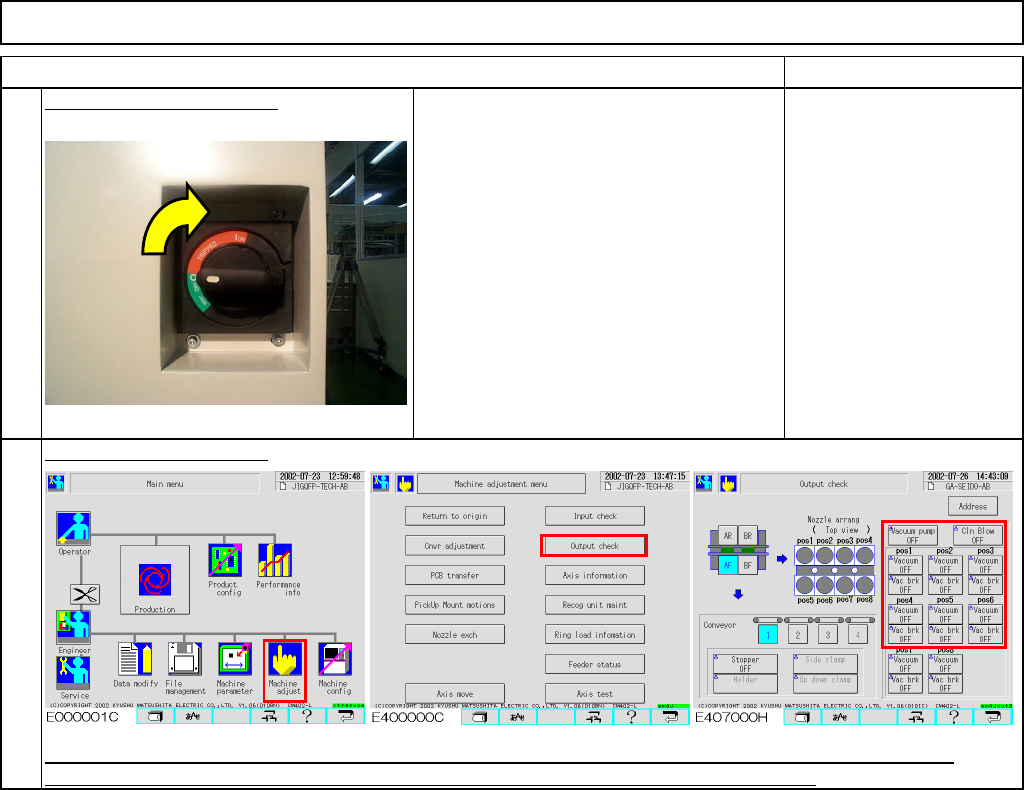Open PickUp Mount motions
1024x790 pixels.
(455, 605)
